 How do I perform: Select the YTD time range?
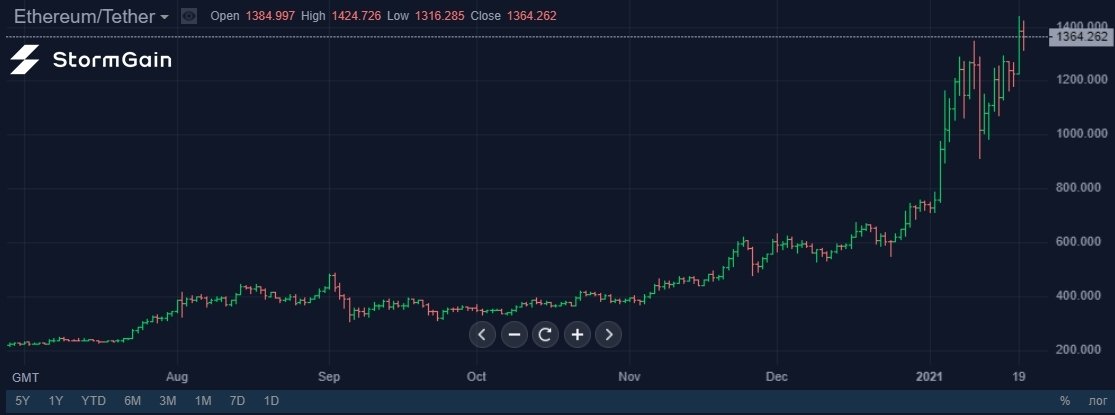coord(93,401)
